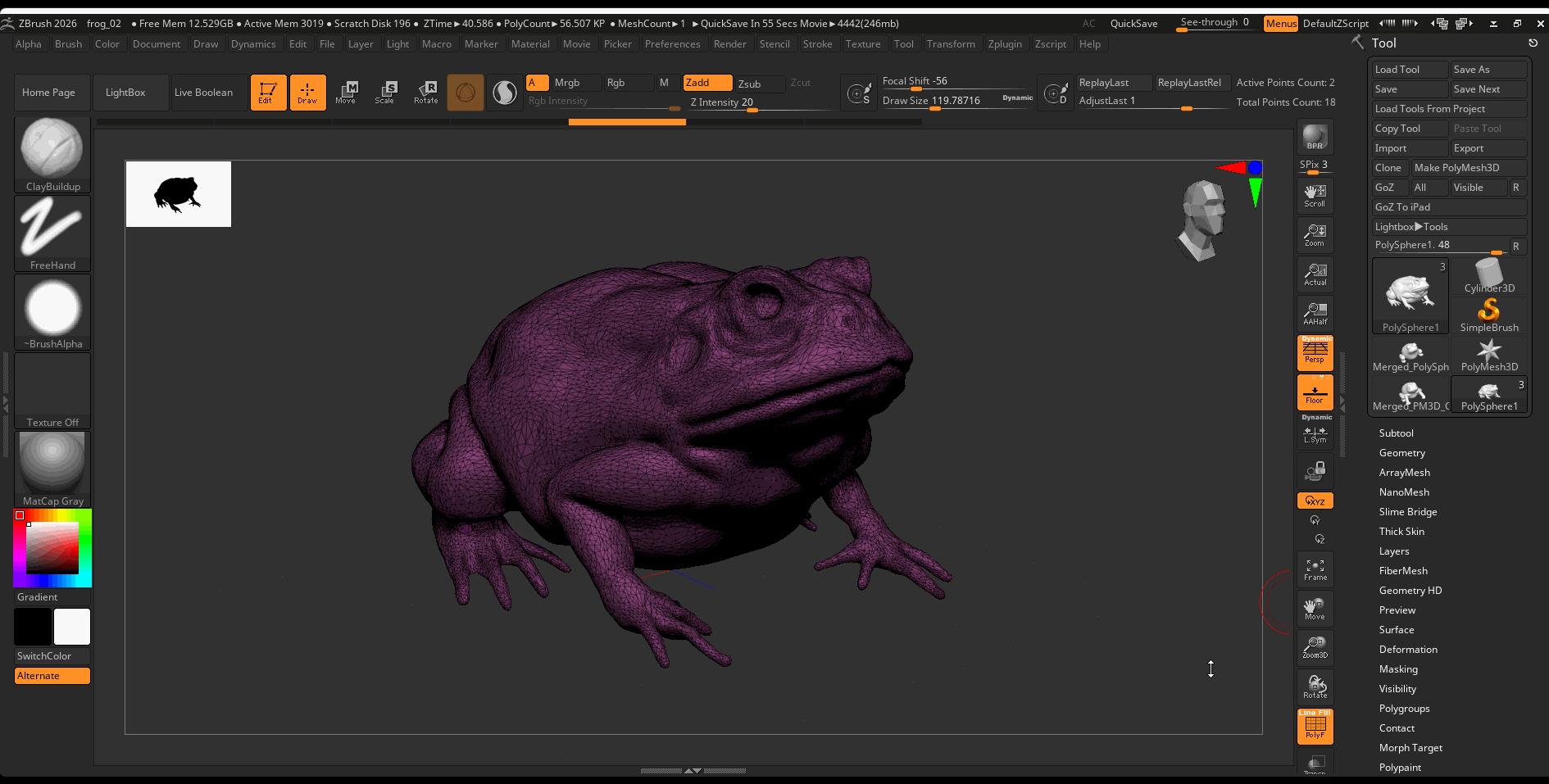The height and width of the screenshot is (784, 1549).
Task: Select the Rotate tool in top shelf
Action: pos(425,92)
